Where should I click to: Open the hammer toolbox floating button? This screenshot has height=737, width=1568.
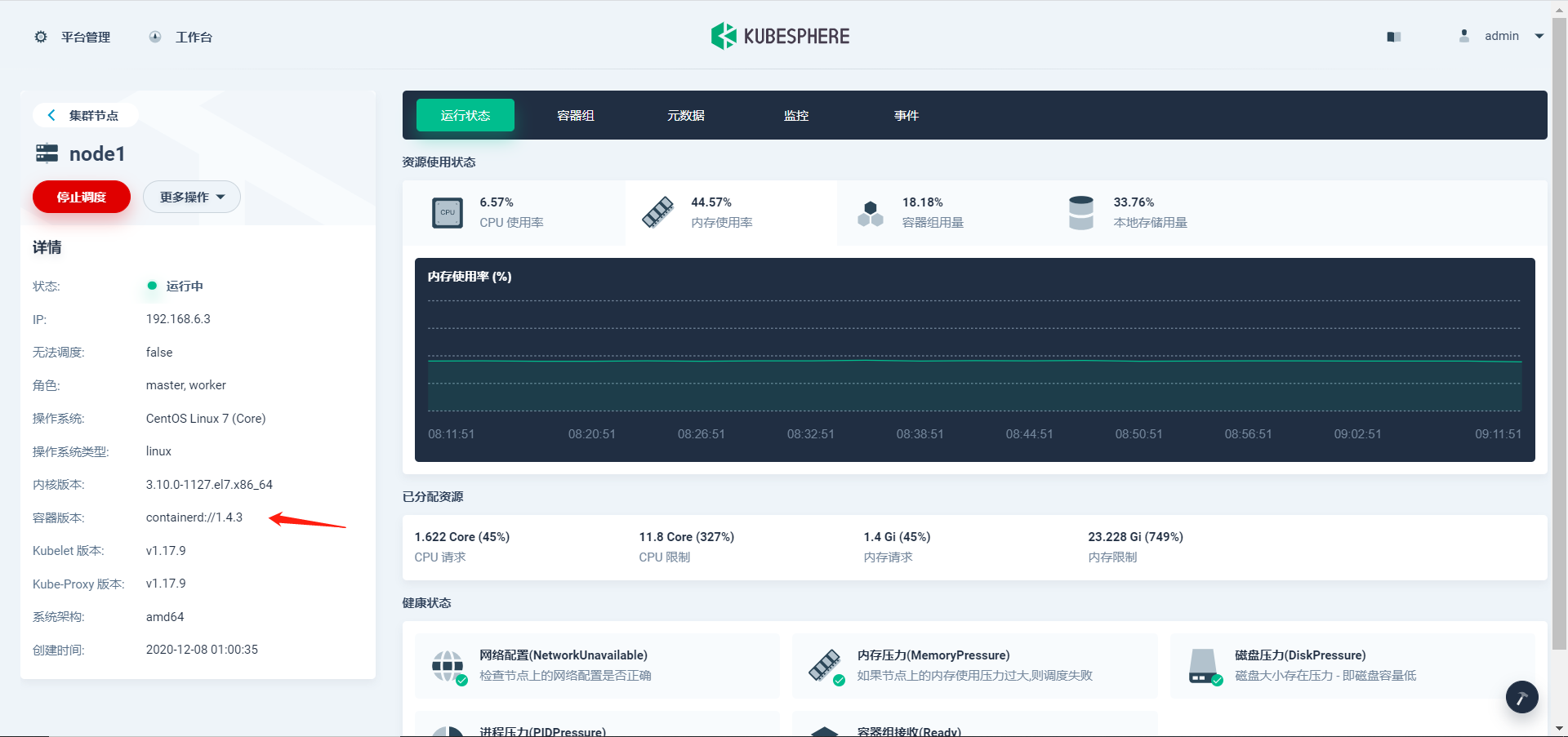click(x=1522, y=697)
